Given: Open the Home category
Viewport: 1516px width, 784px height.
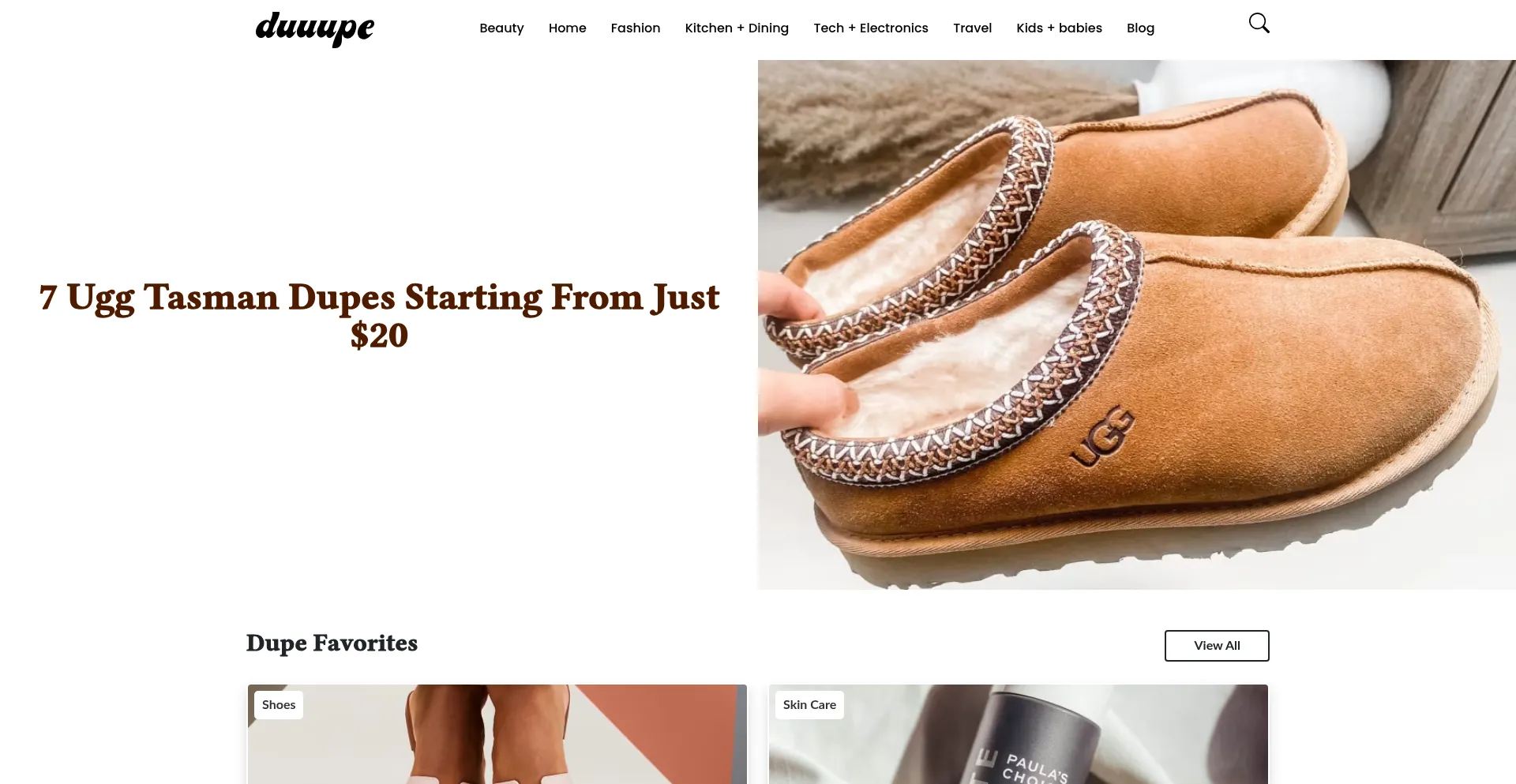Looking at the screenshot, I should [x=567, y=28].
